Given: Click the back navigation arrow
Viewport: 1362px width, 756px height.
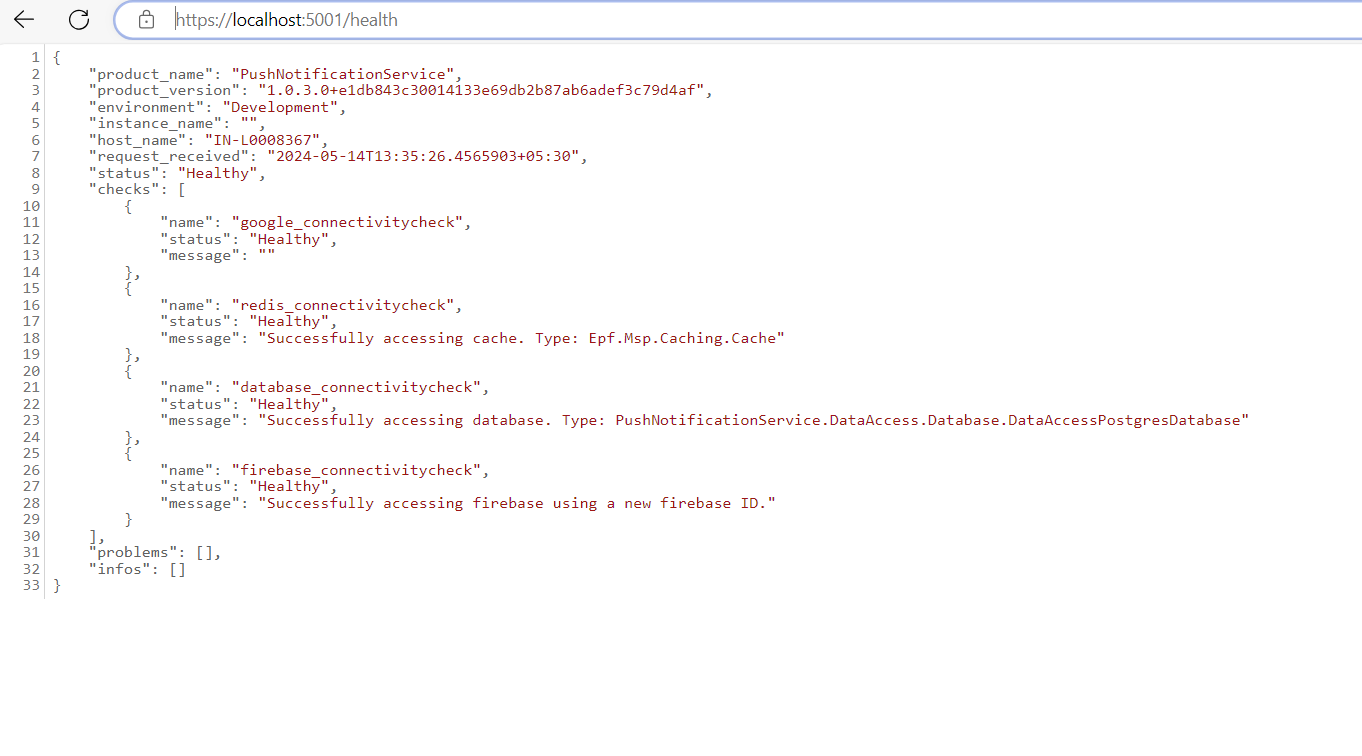Looking at the screenshot, I should click(23, 19).
